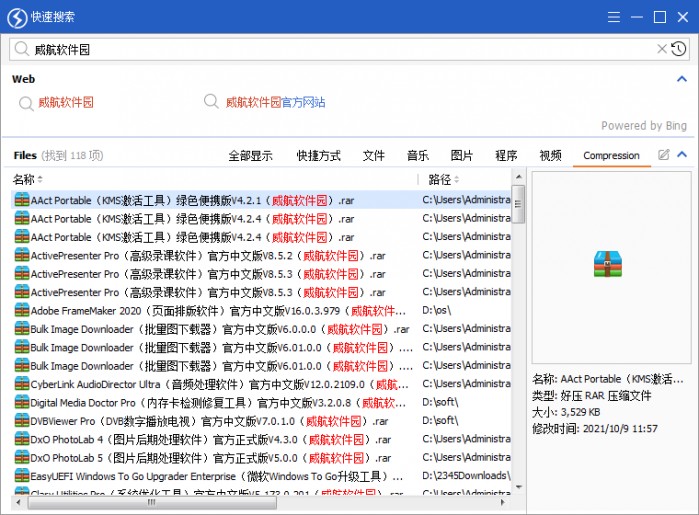Select the Compression tab
Screen dimensions: 699x515
[611, 156]
